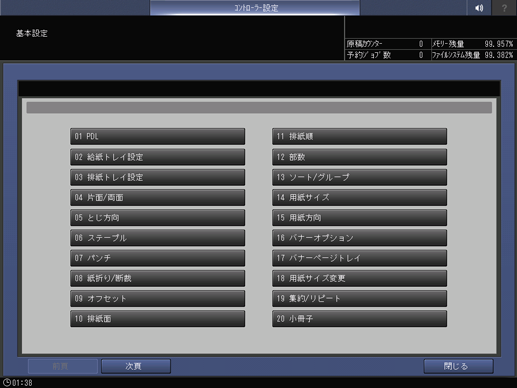Open 15 用紙方向 setting
This screenshot has width=517, height=388.
[x=360, y=218]
